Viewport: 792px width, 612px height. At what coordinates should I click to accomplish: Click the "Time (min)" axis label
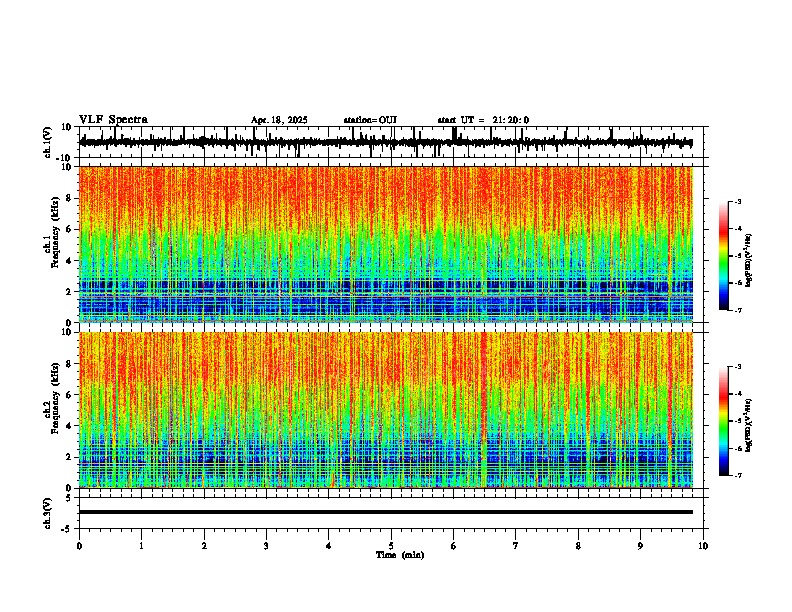point(400,555)
